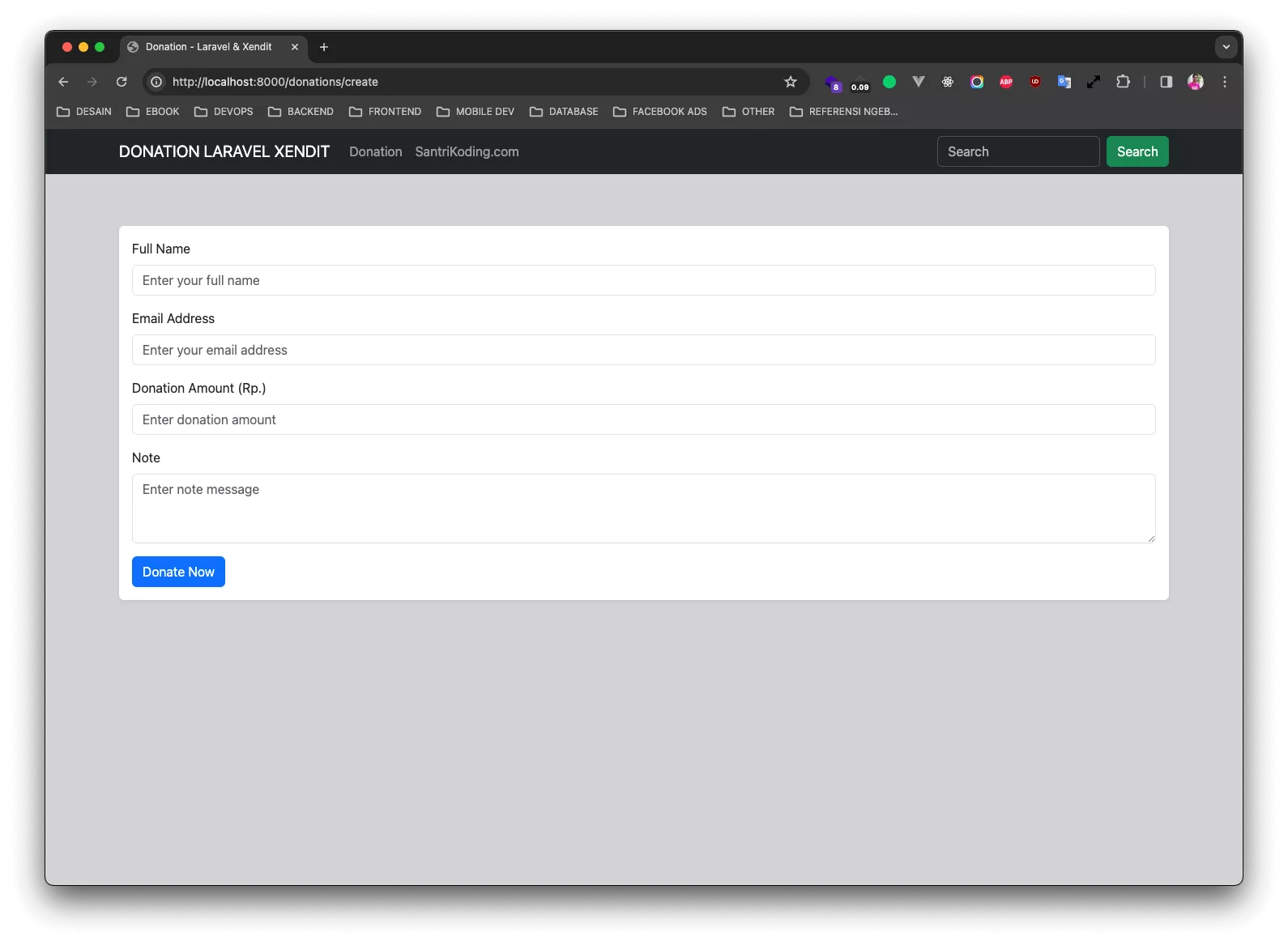
Task: Submit with the Donate Now button
Action: pyautogui.click(x=178, y=572)
